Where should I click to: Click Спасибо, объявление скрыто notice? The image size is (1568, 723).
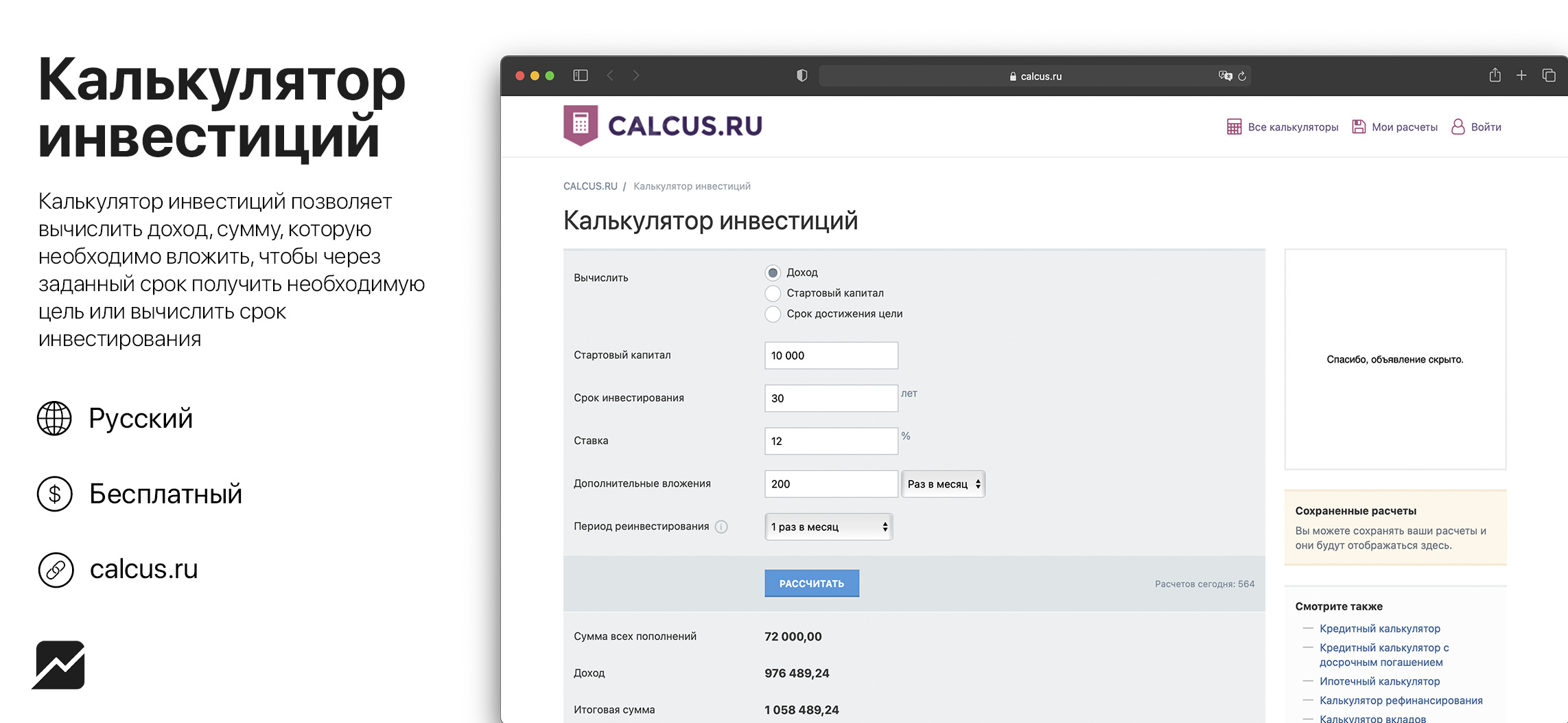click(1394, 360)
